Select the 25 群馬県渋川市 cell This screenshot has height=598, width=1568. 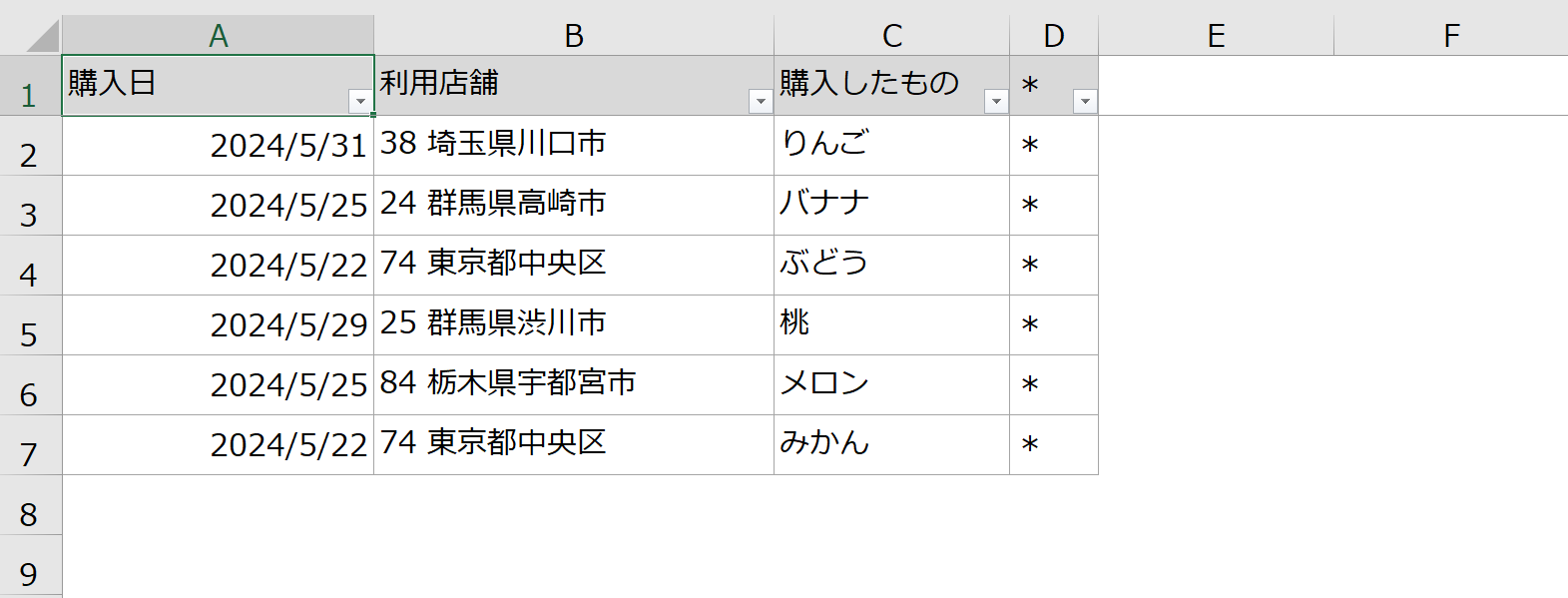point(574,325)
